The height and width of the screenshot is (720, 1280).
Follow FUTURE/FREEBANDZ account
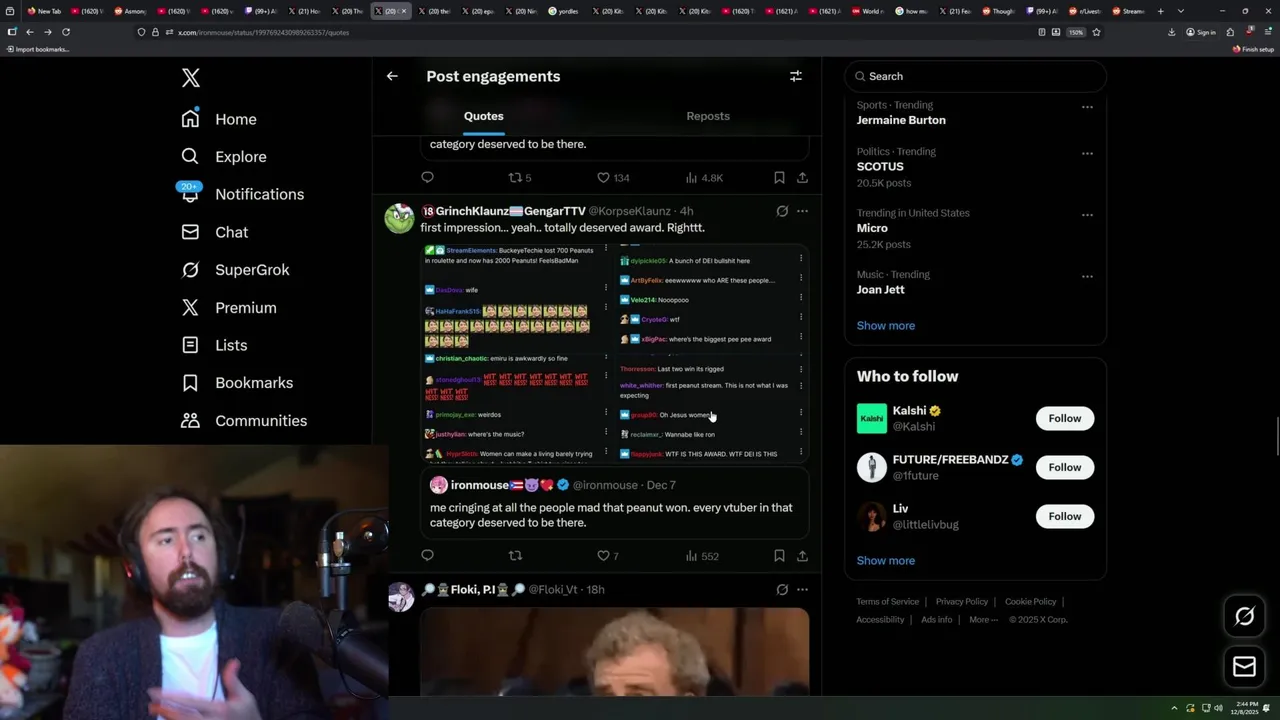coord(1064,467)
